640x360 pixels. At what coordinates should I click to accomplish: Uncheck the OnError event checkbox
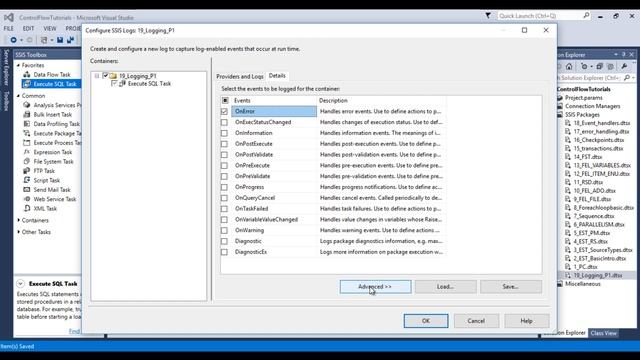(224, 111)
